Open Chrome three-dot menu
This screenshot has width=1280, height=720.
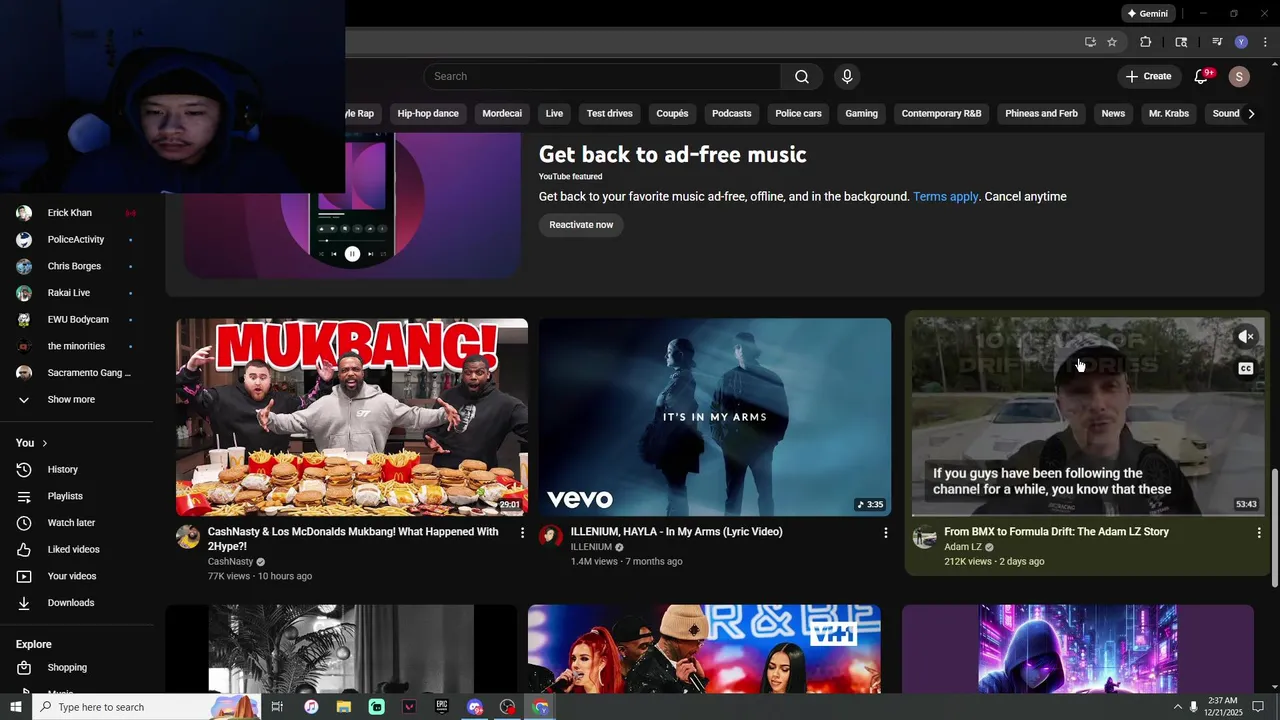[1265, 42]
